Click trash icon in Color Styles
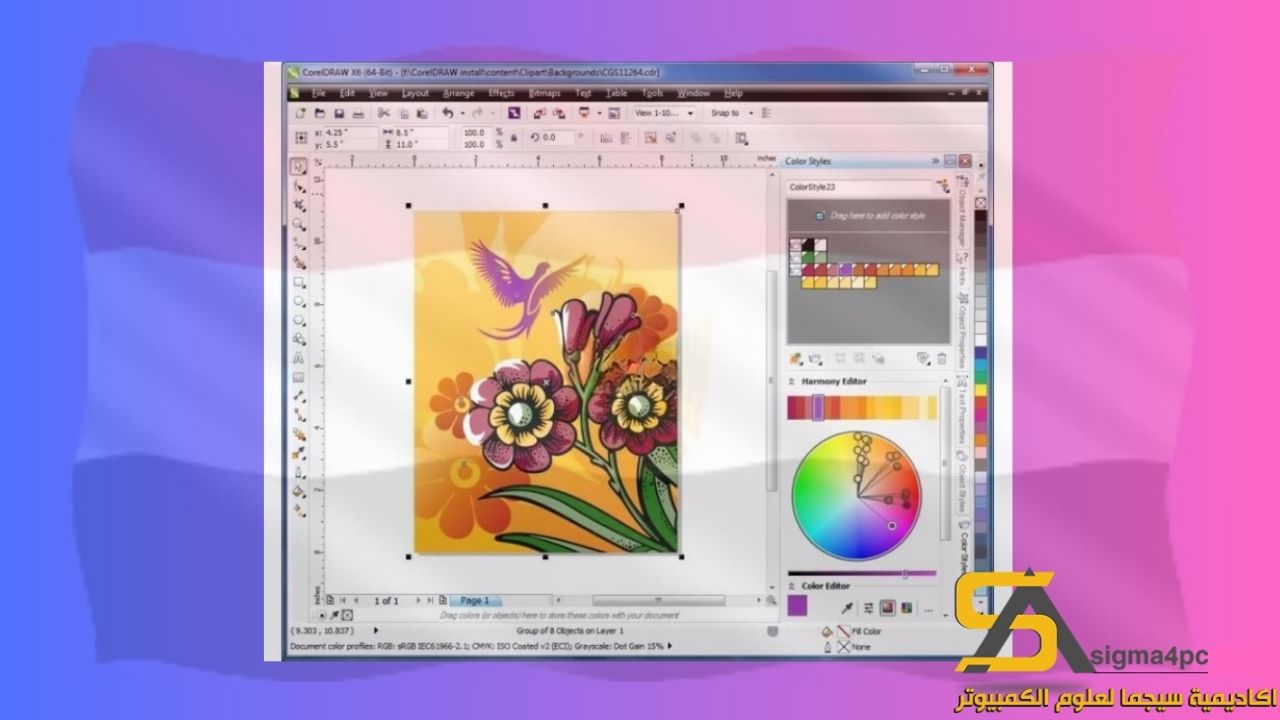 click(x=941, y=358)
